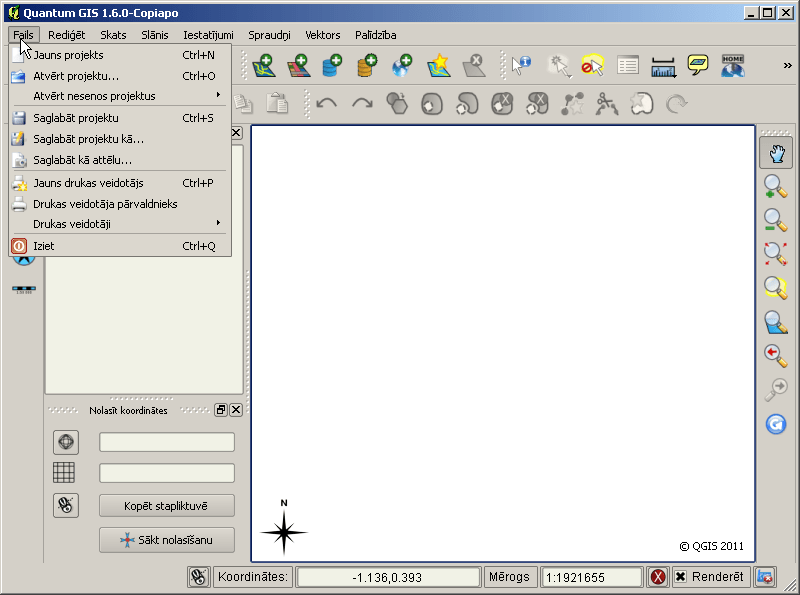Viewport: 800px width, 595px height.
Task: Select the Split Features scissors tool
Action: 607,104
